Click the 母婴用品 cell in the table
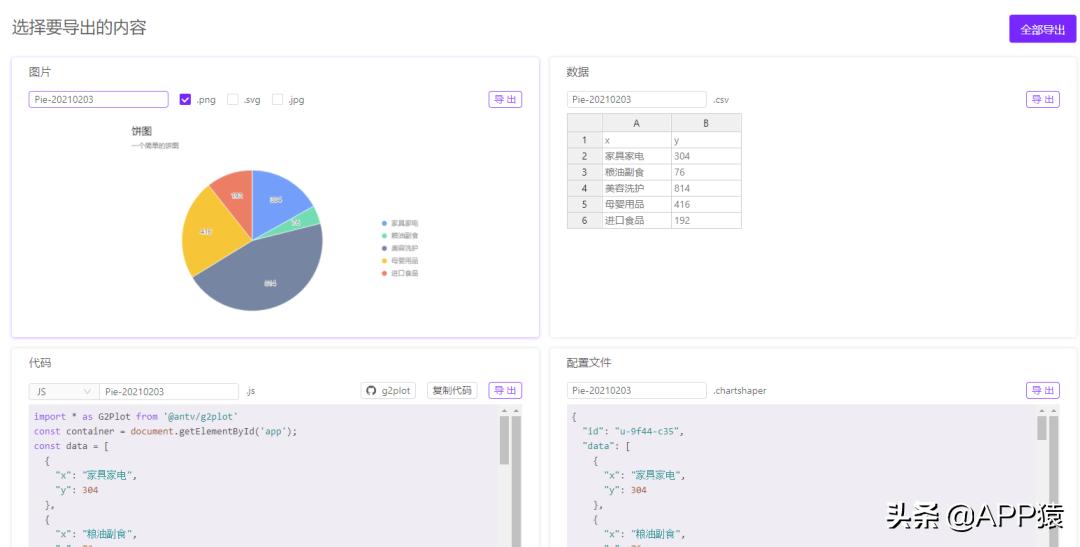 click(x=636, y=205)
